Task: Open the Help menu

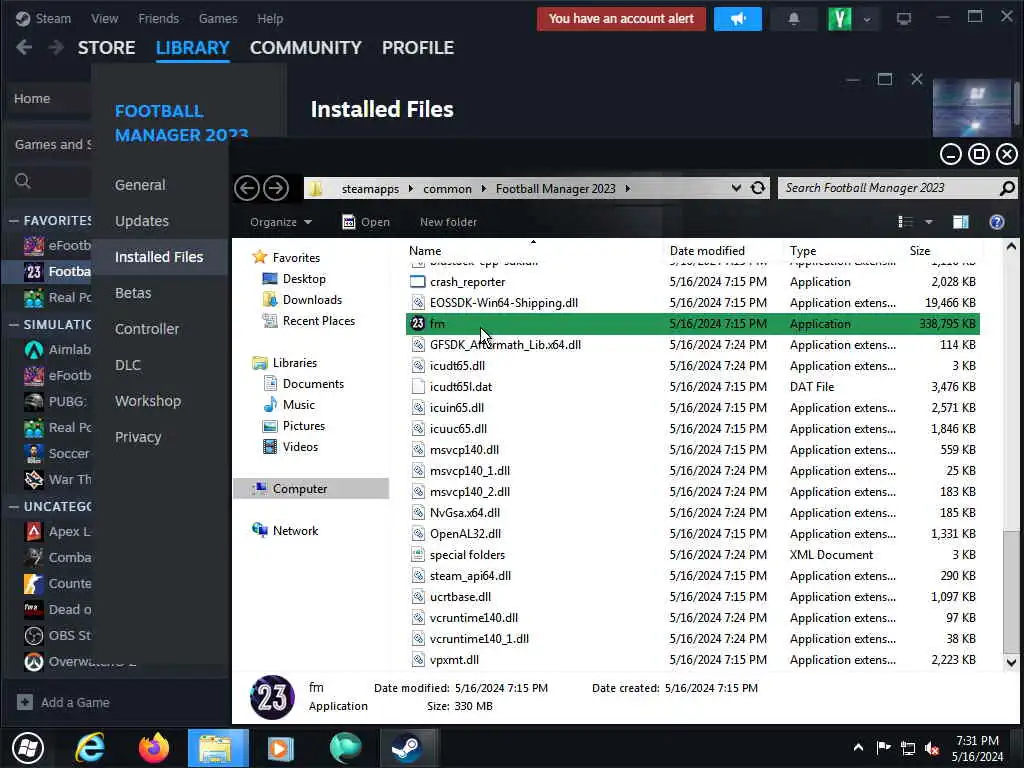Action: [270, 18]
